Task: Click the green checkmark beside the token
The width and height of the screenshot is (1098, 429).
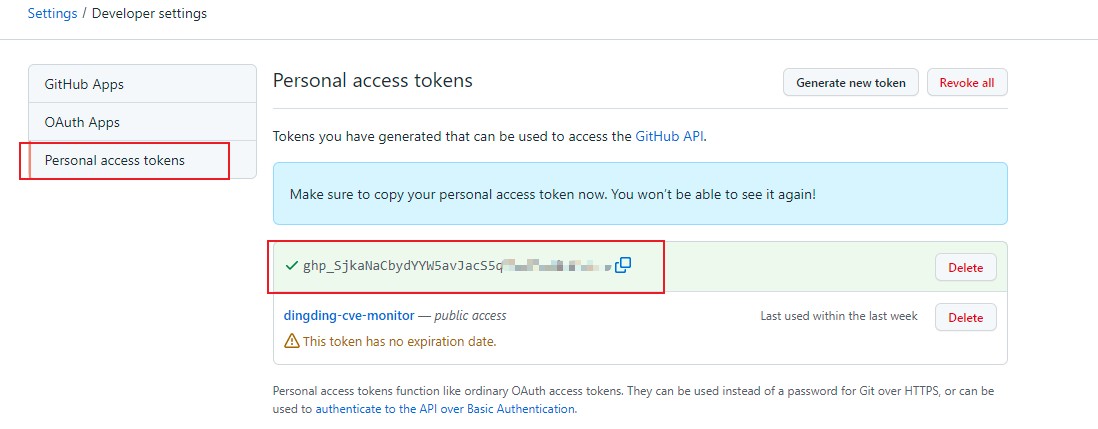Action: 292,266
